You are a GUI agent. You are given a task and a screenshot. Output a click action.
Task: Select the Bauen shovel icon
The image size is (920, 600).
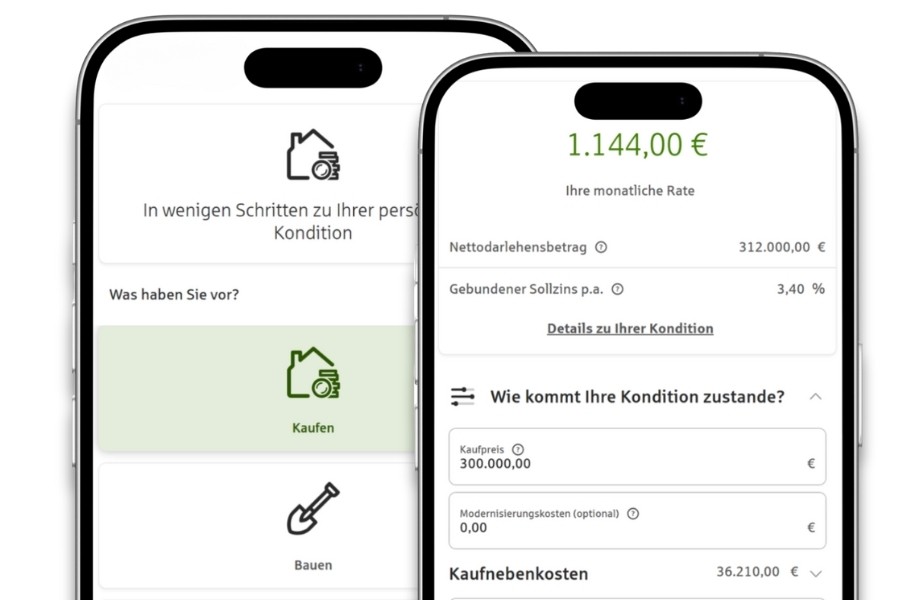pyautogui.click(x=313, y=509)
